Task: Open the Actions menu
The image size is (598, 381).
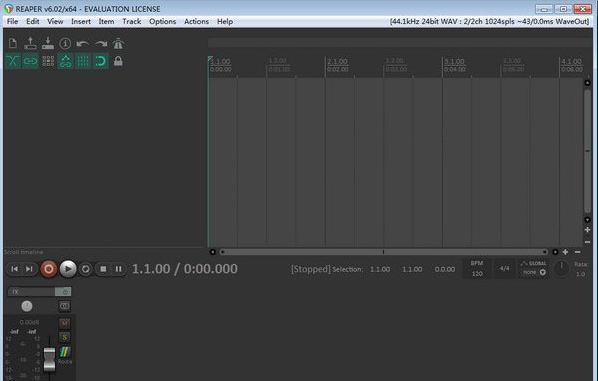Action: pos(196,21)
